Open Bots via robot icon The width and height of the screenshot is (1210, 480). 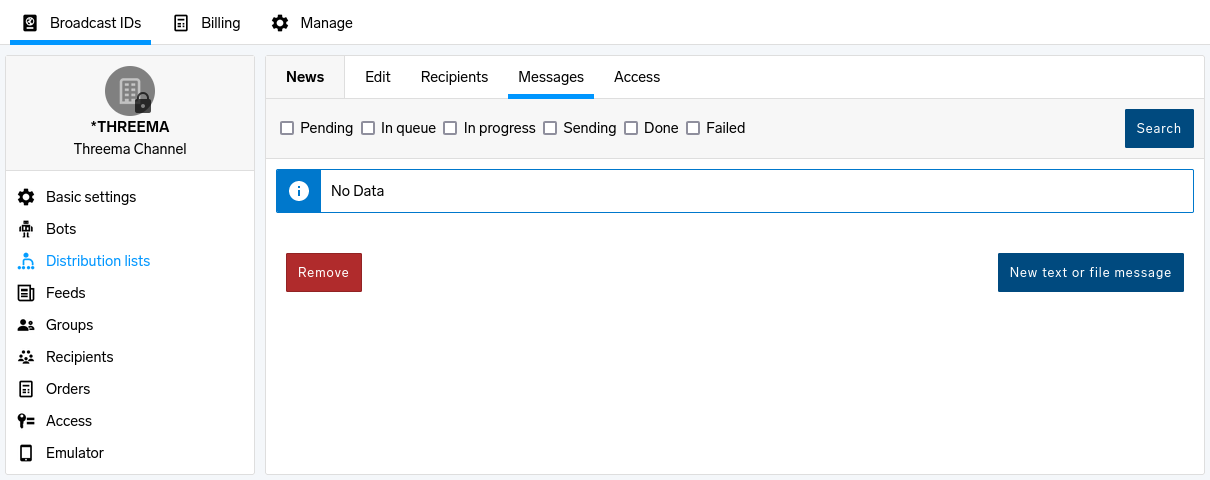26,229
